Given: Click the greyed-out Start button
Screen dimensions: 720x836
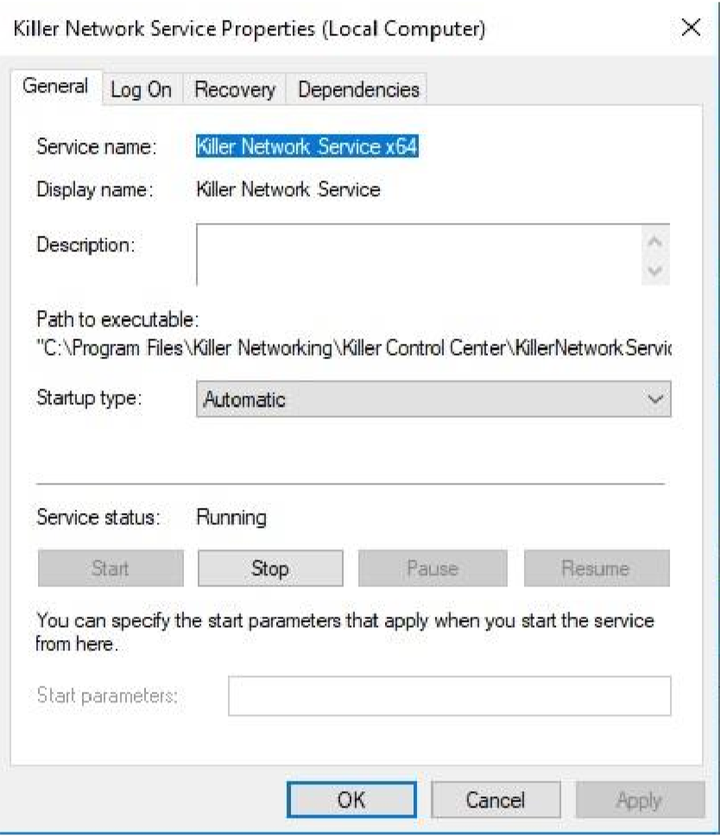Looking at the screenshot, I should coord(110,568).
